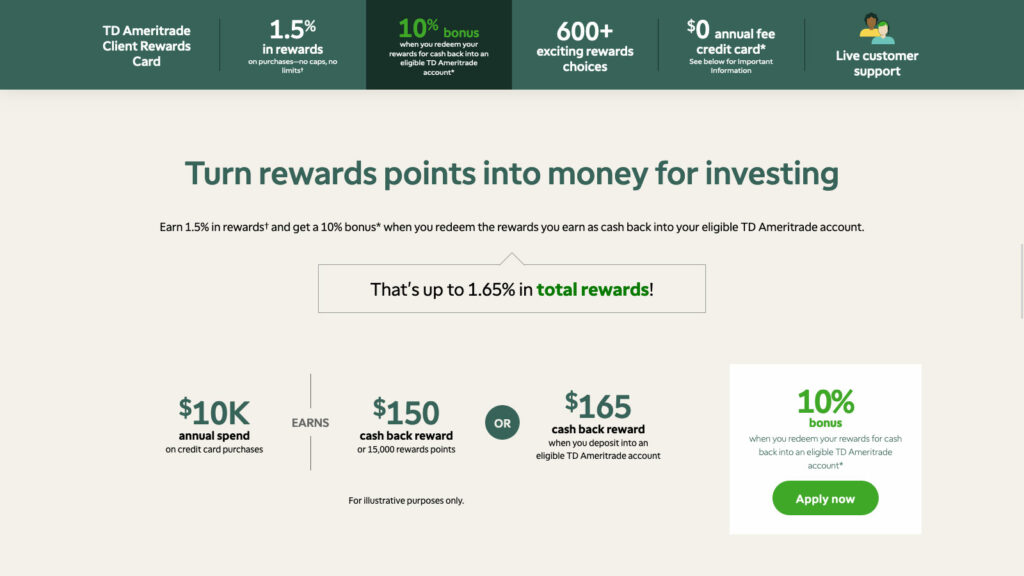Open the 1.5% in rewards tab
The height and width of the screenshot is (576, 1024).
(293, 46)
